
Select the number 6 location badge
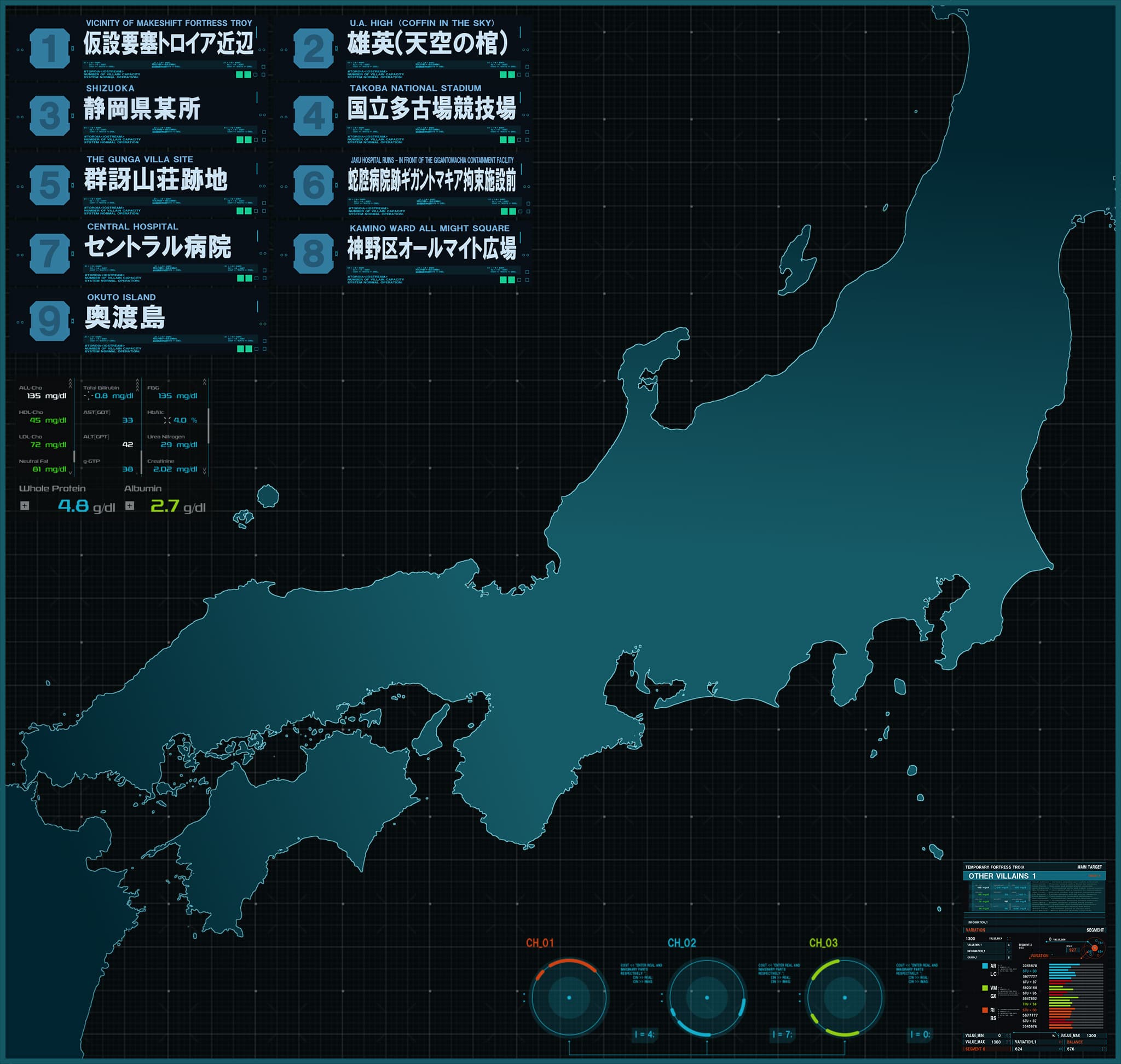pos(314,185)
